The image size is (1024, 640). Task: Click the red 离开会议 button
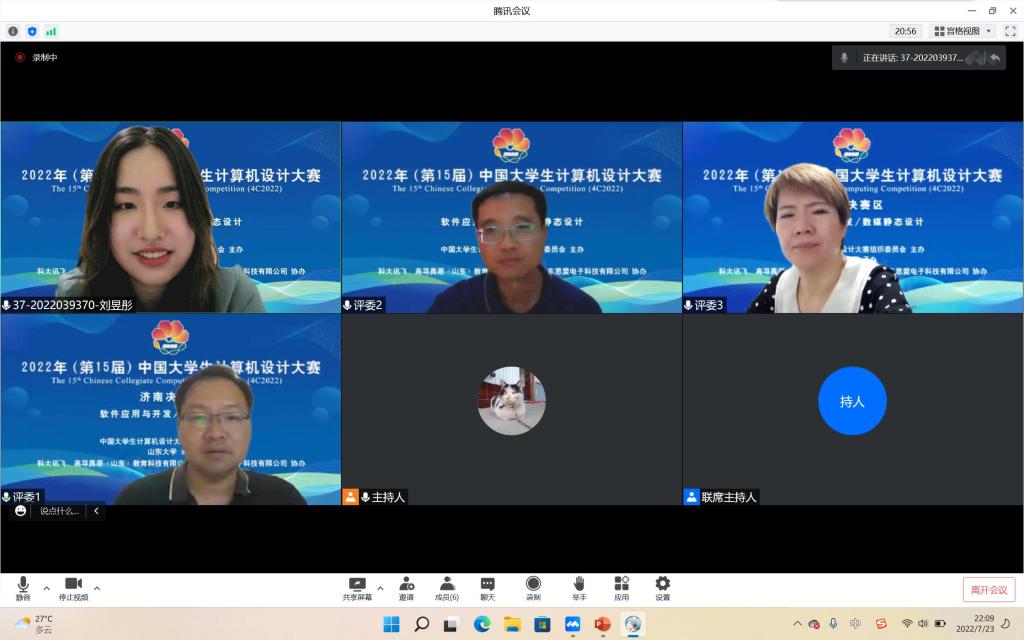click(988, 590)
